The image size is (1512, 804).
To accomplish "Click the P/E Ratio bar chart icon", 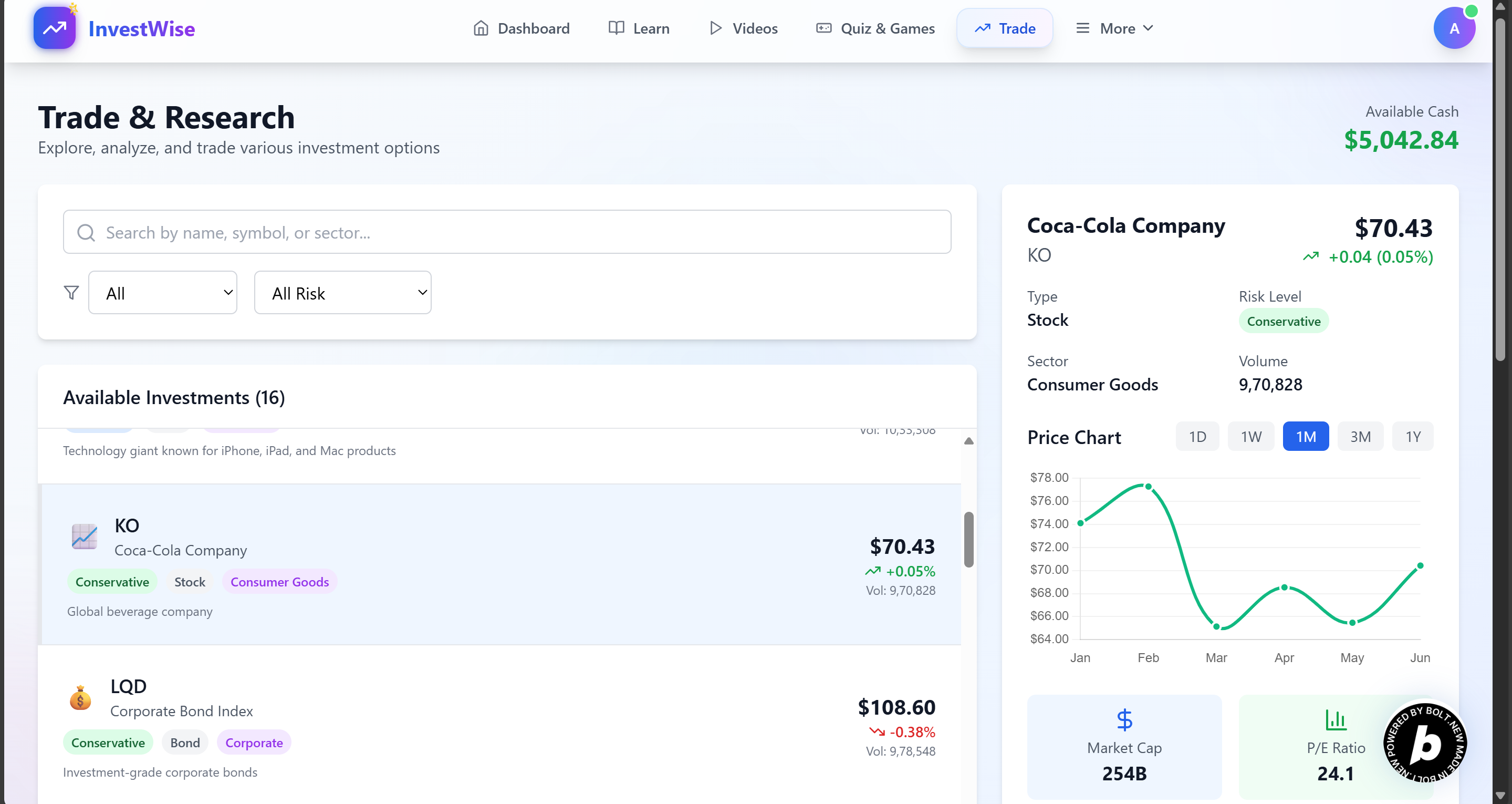I will click(x=1336, y=719).
